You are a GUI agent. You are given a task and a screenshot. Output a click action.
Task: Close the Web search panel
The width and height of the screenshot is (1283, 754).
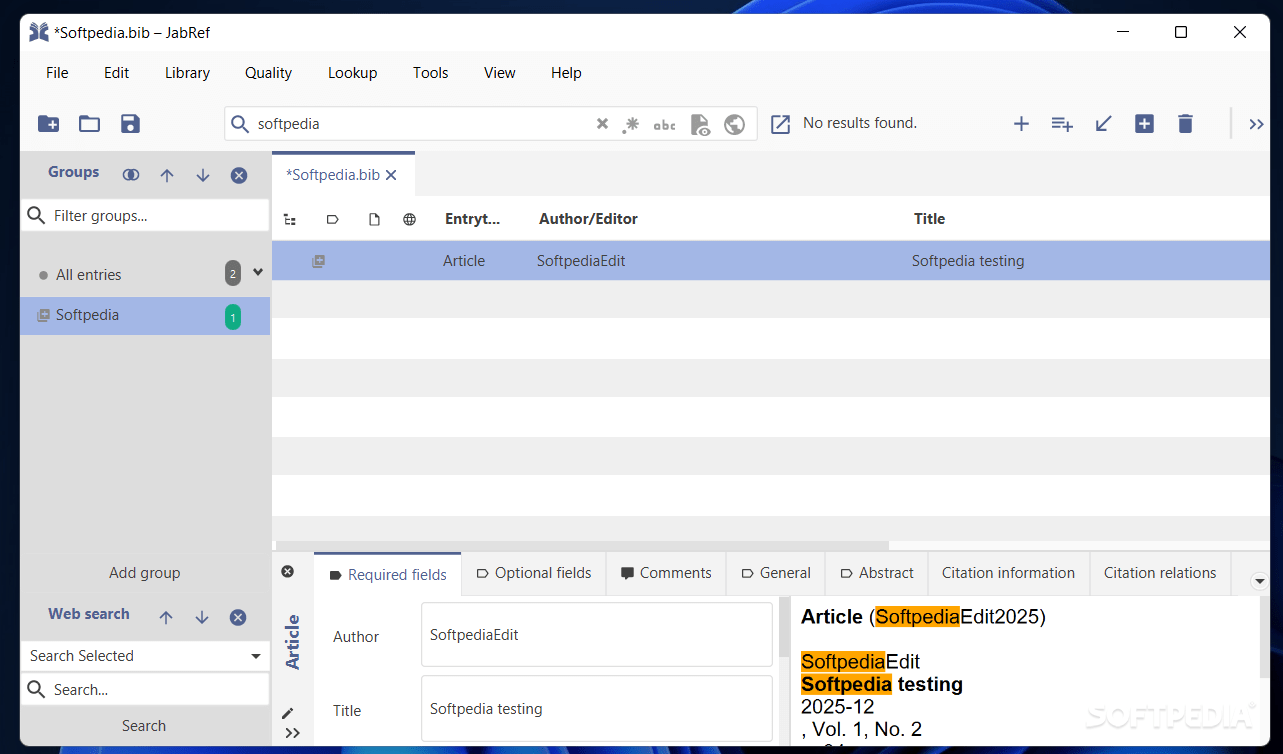238,617
